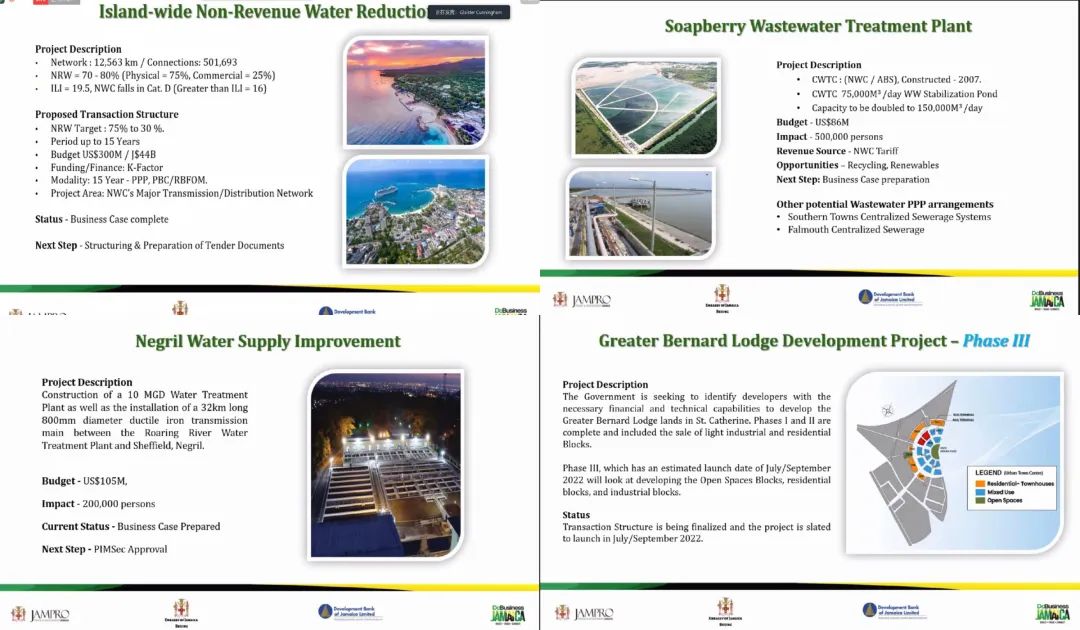Click Development Bank logo under Bernard Lodge slide

(x=891, y=610)
